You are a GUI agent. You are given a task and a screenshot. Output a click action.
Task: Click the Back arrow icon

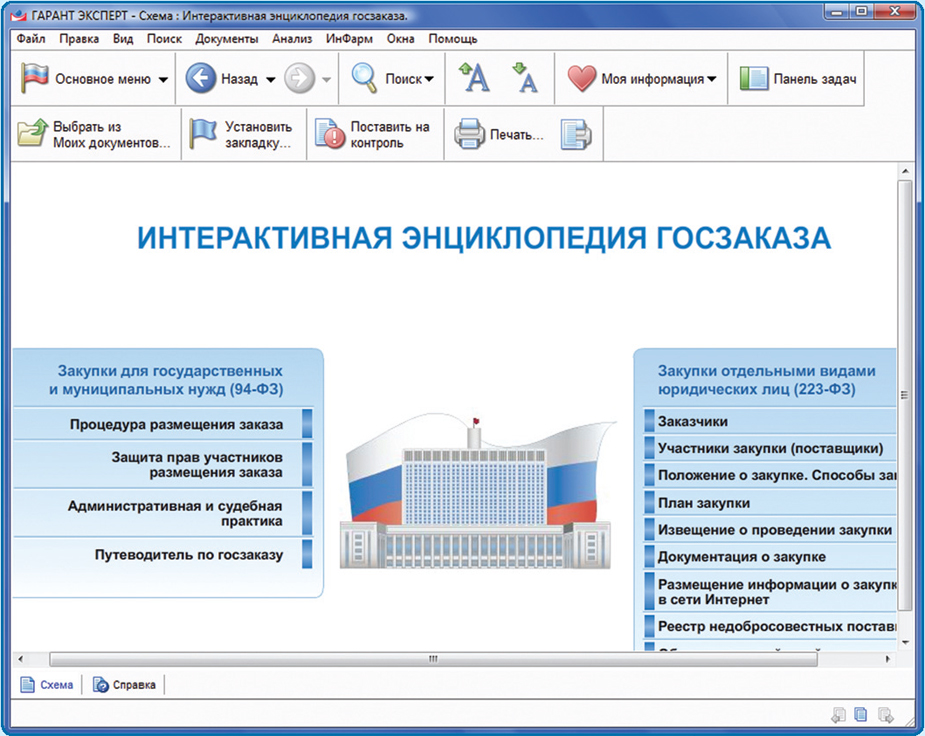tap(201, 79)
